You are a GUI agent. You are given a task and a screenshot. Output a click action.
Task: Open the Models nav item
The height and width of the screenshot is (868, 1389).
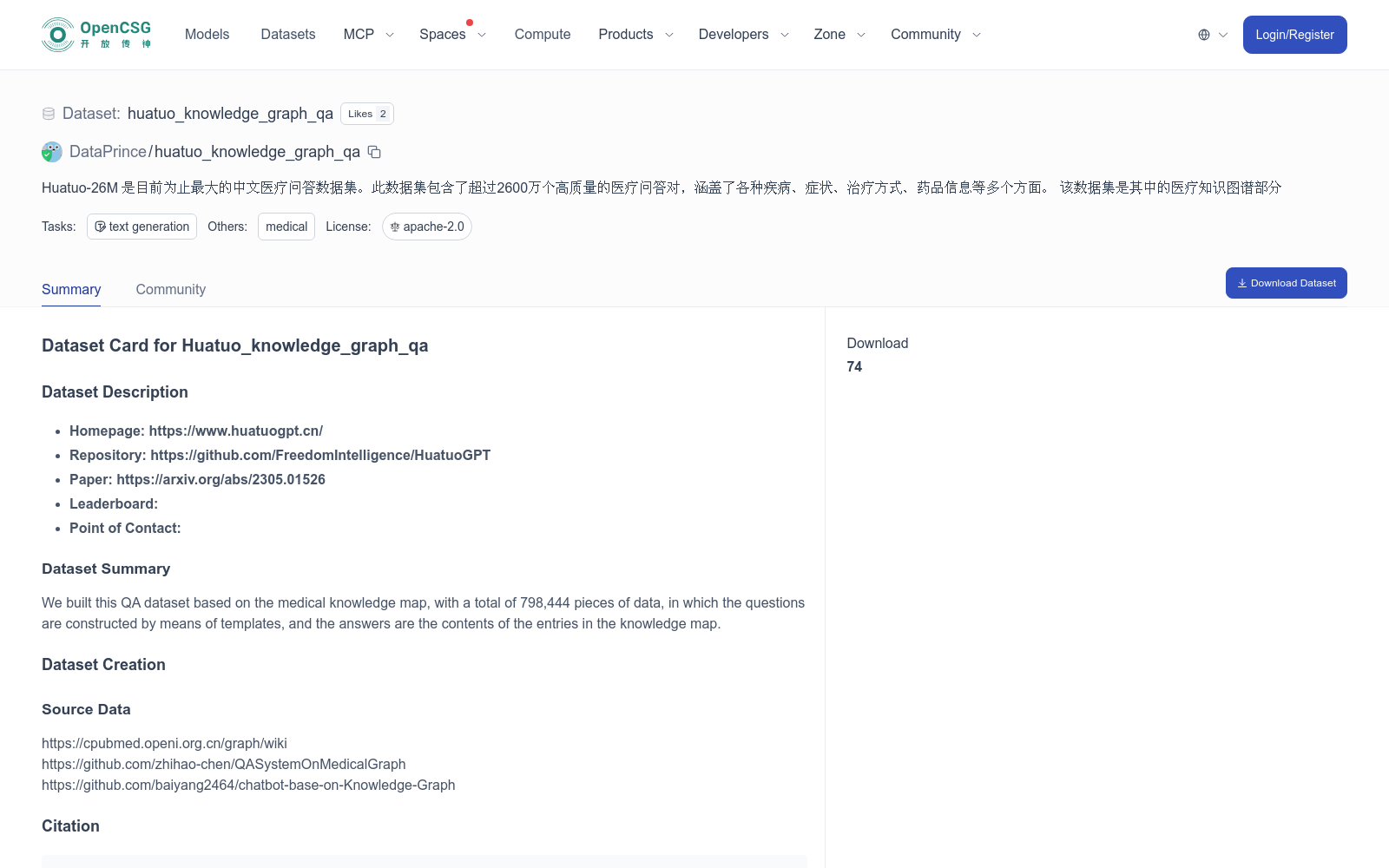coord(207,35)
